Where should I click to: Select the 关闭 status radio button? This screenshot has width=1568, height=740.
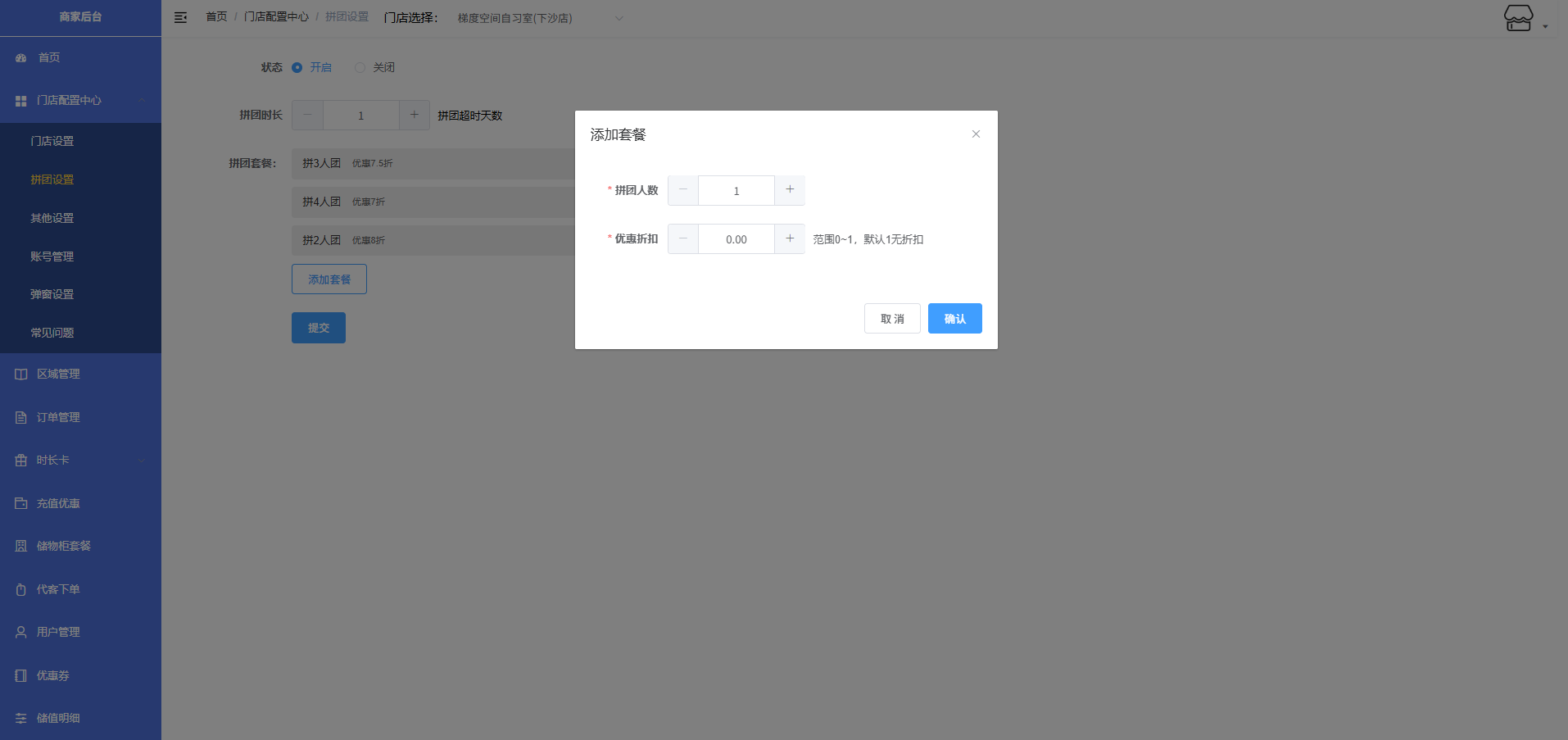(x=360, y=68)
